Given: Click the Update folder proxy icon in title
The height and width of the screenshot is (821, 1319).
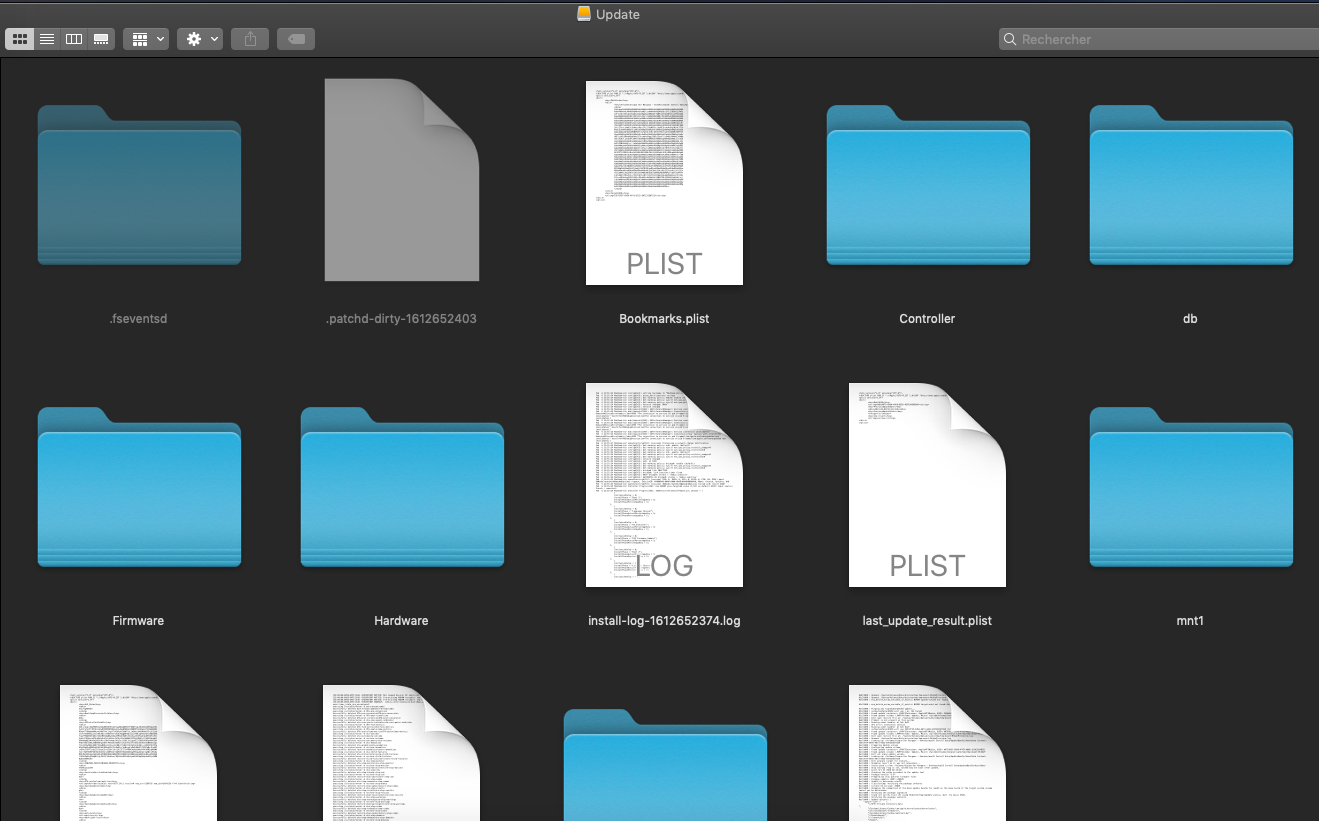Looking at the screenshot, I should (x=584, y=14).
